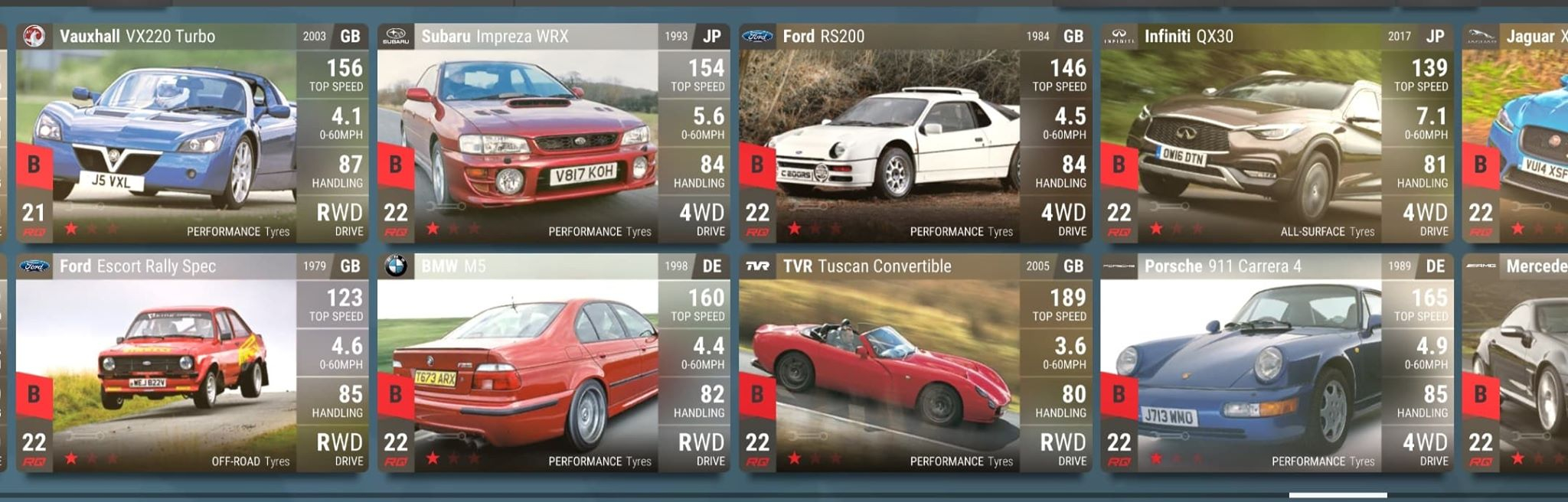
Task: Click the red B class badge on Ford RS200
Action: 757,165
